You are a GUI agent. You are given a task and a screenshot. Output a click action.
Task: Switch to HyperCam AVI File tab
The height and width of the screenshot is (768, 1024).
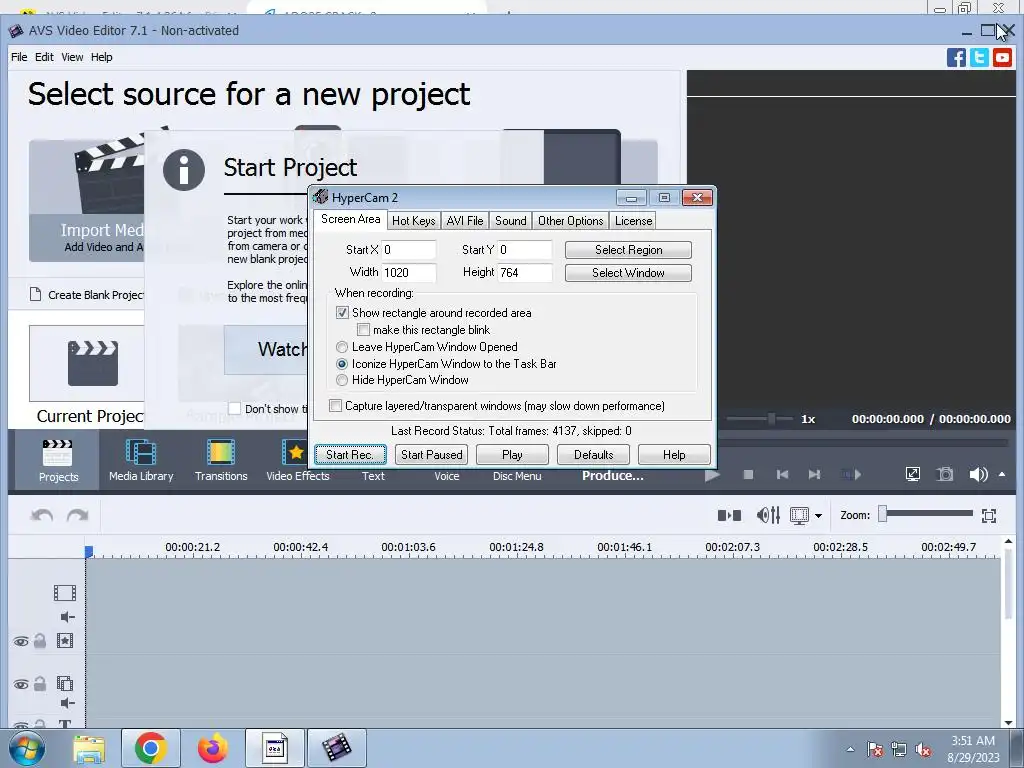click(x=464, y=221)
